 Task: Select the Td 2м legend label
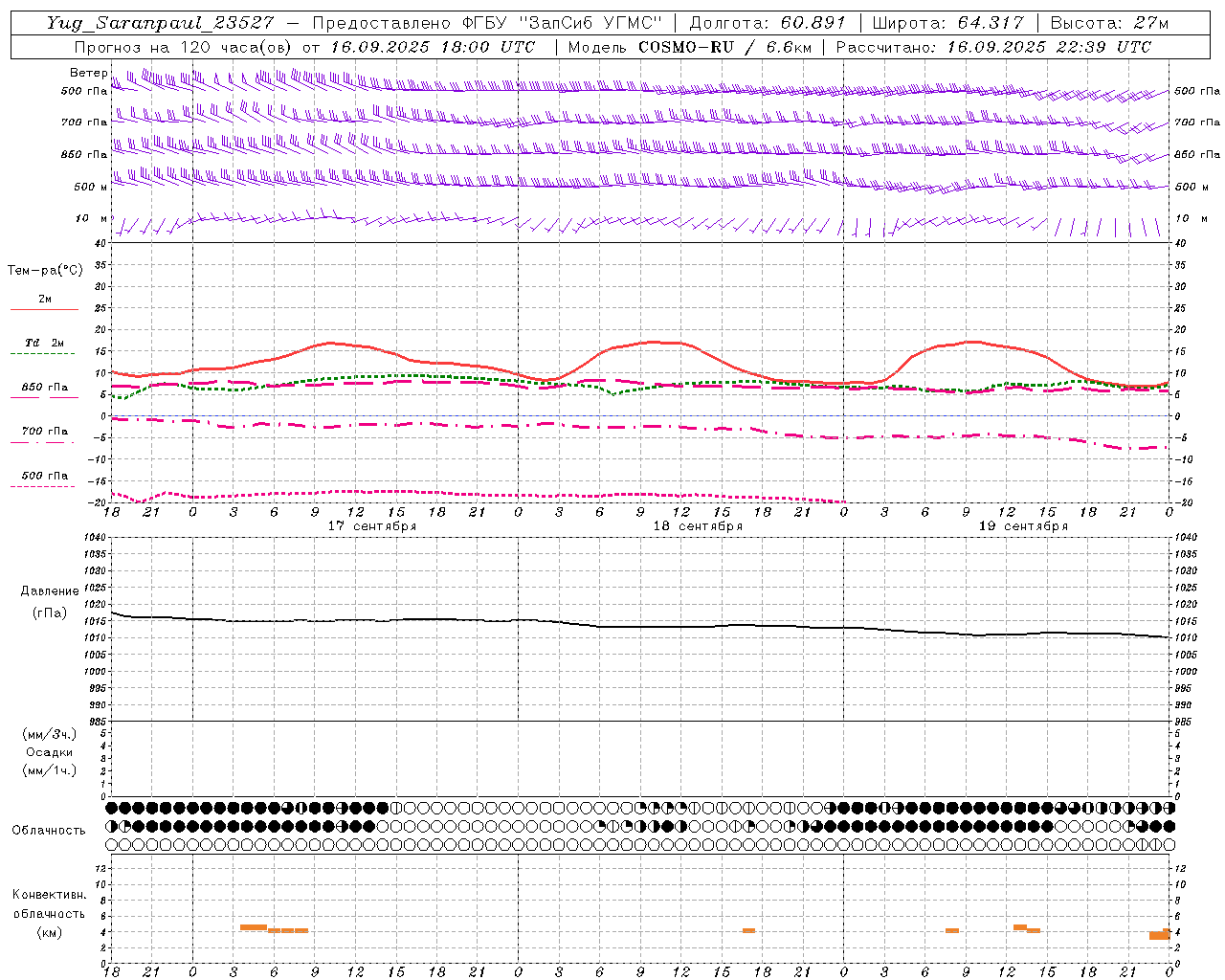pos(45,343)
